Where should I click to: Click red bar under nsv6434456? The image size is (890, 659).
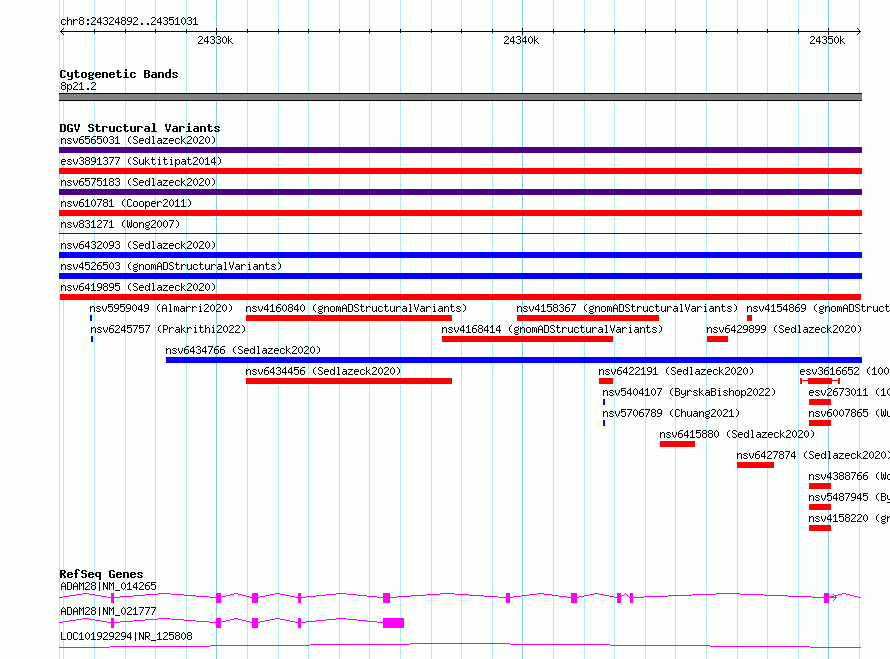[349, 381]
